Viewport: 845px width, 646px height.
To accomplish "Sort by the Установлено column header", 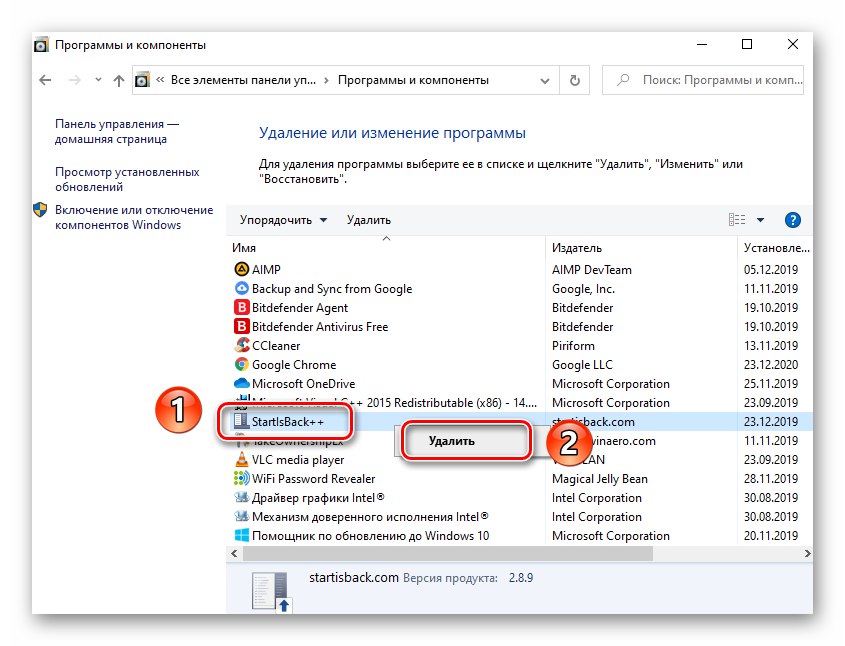I will 776,248.
